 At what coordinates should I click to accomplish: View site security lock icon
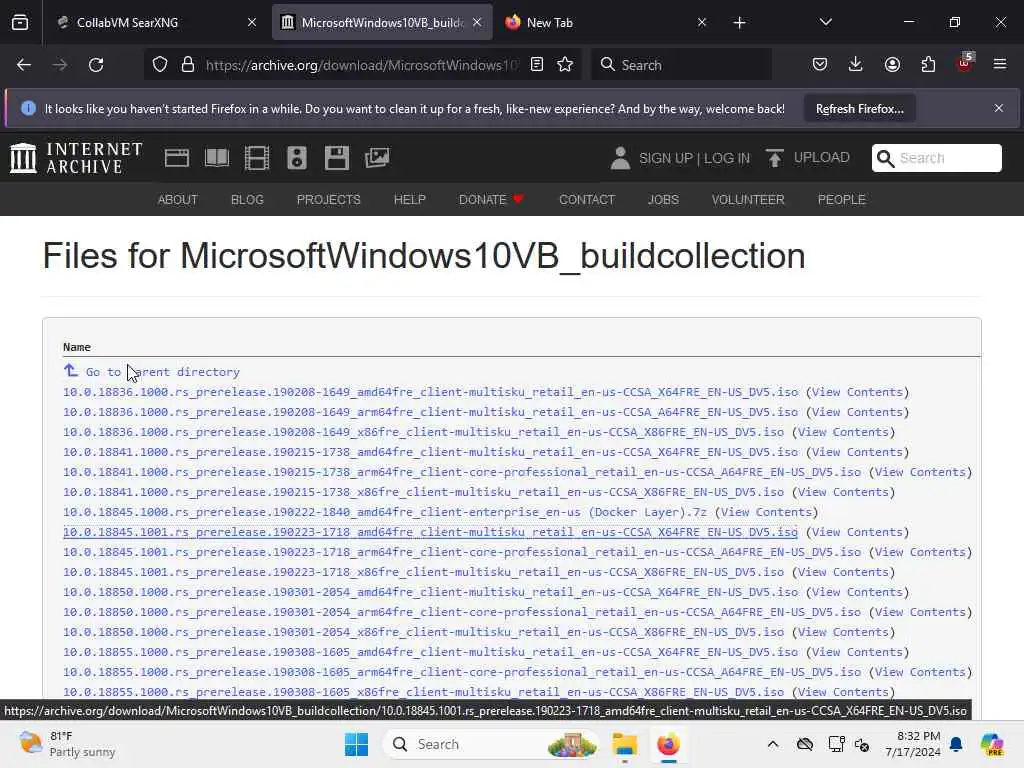(x=188, y=65)
